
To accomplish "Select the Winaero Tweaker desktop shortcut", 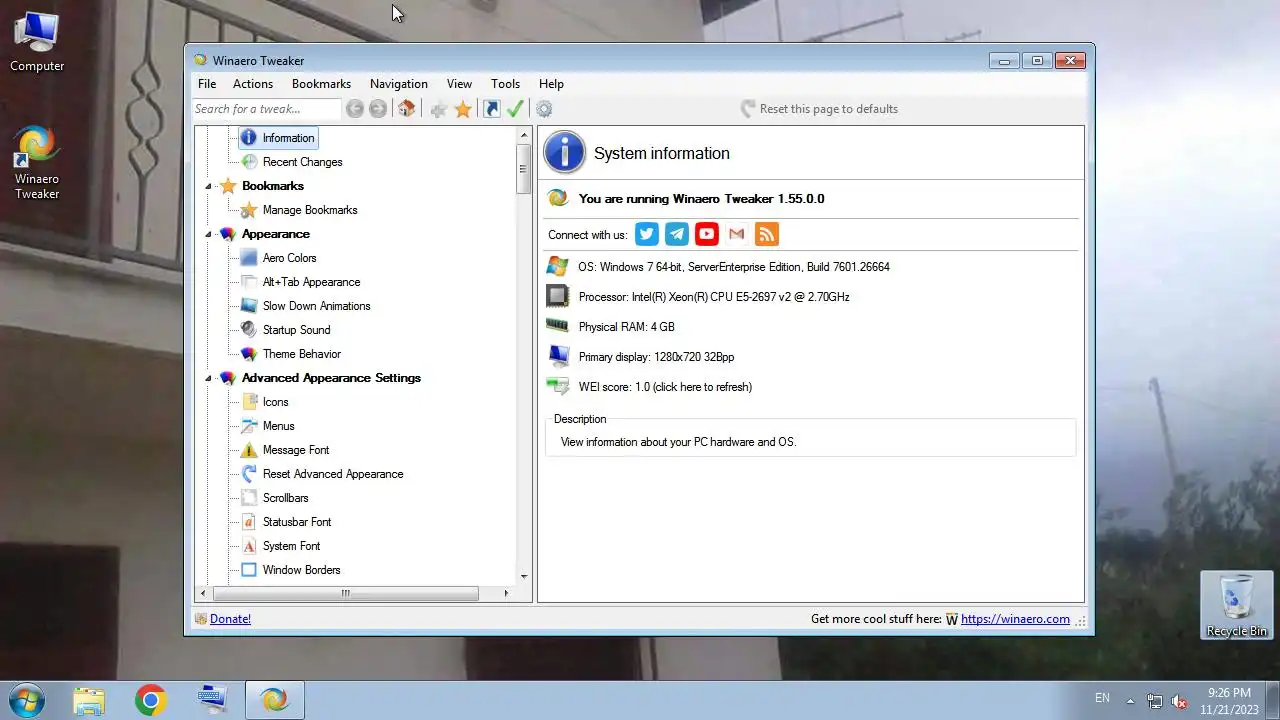I will click(x=37, y=162).
